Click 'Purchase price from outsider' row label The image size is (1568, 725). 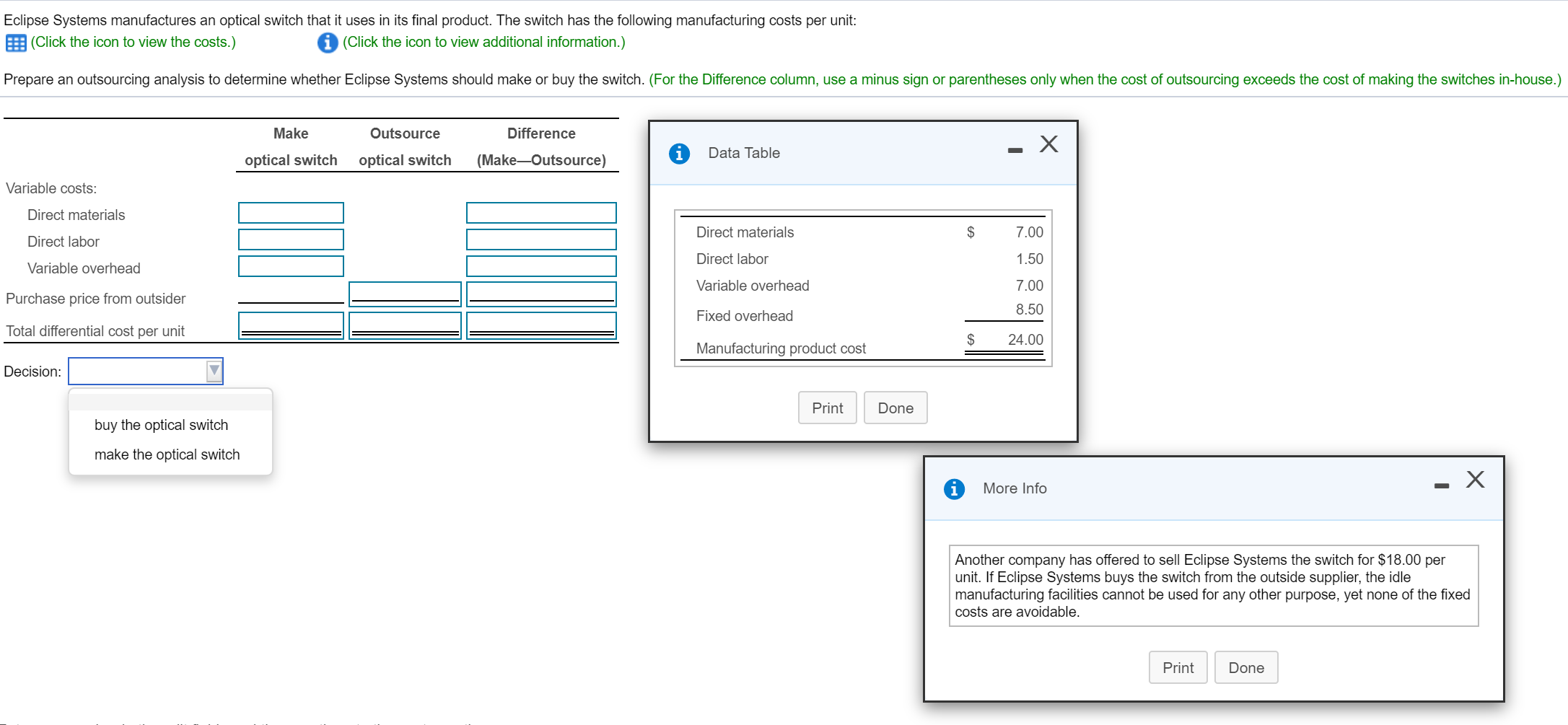(96, 299)
